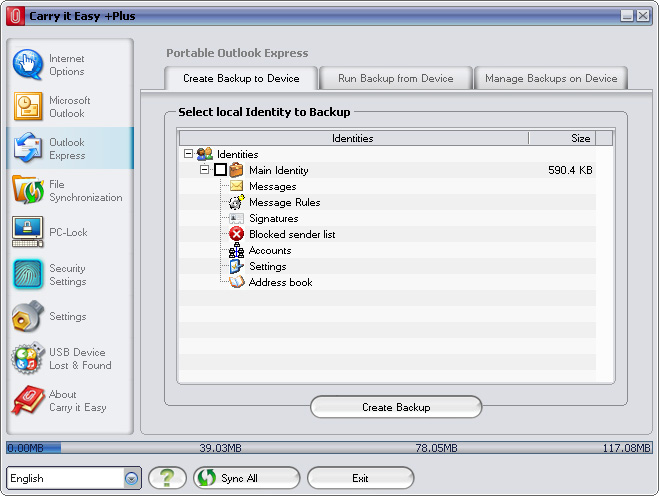Click the Sync All button
This screenshot has width=659, height=496.
point(247,478)
